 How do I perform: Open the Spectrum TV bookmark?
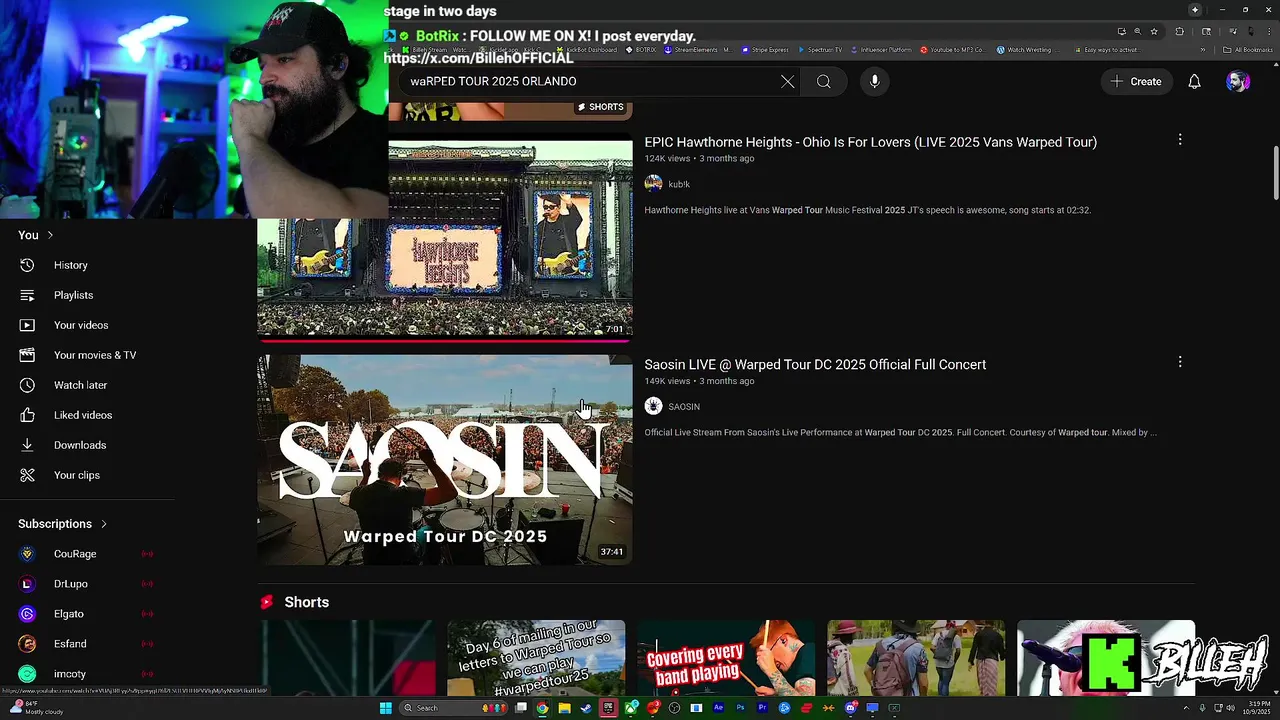820,50
